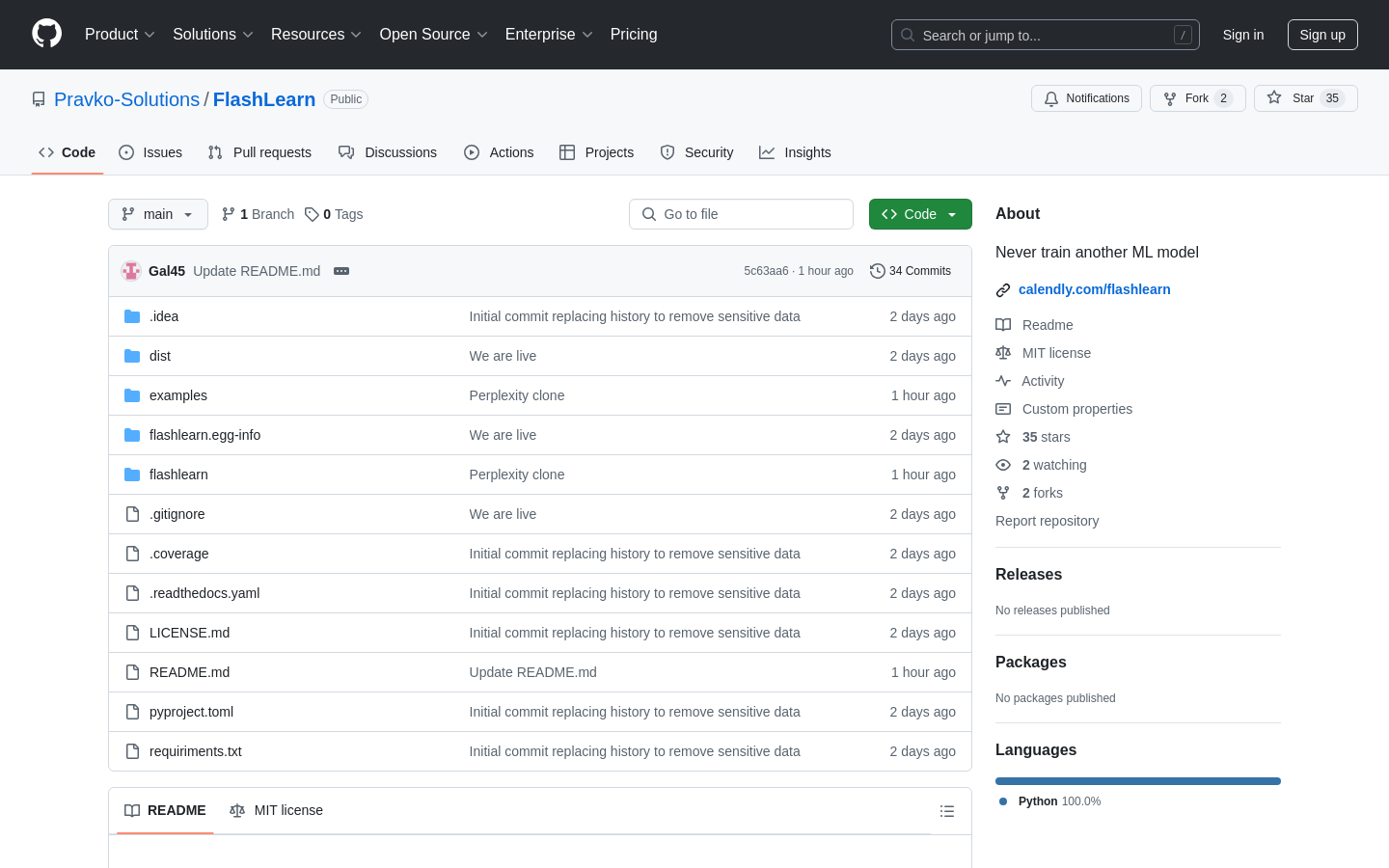Open the Pravko-Solutions organization link
Screen dimensions: 1389x868
126,99
